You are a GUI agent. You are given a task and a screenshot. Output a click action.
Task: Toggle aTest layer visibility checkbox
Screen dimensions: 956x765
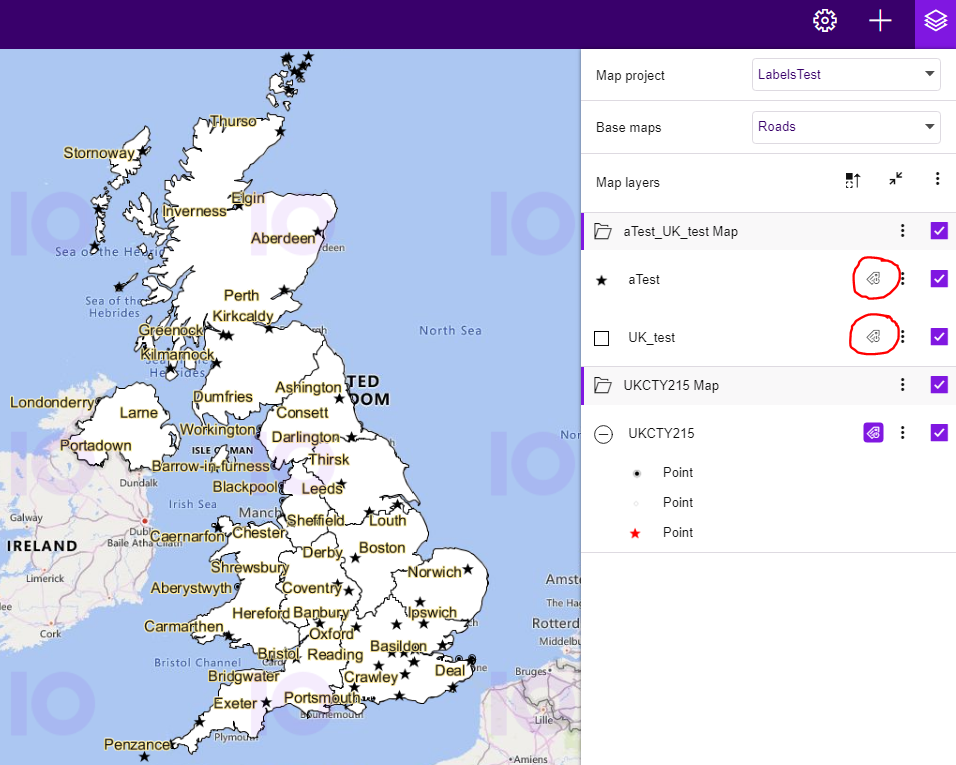tap(939, 279)
